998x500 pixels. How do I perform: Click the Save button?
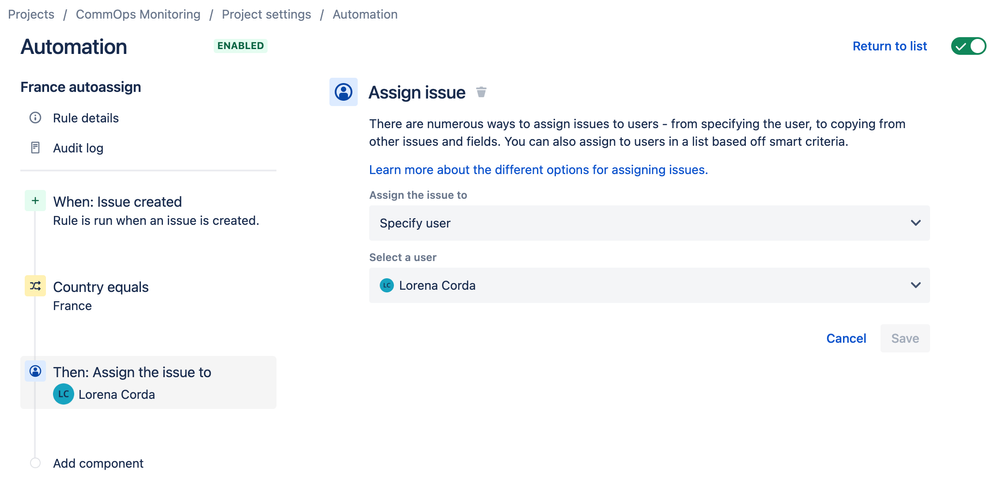[x=905, y=338]
